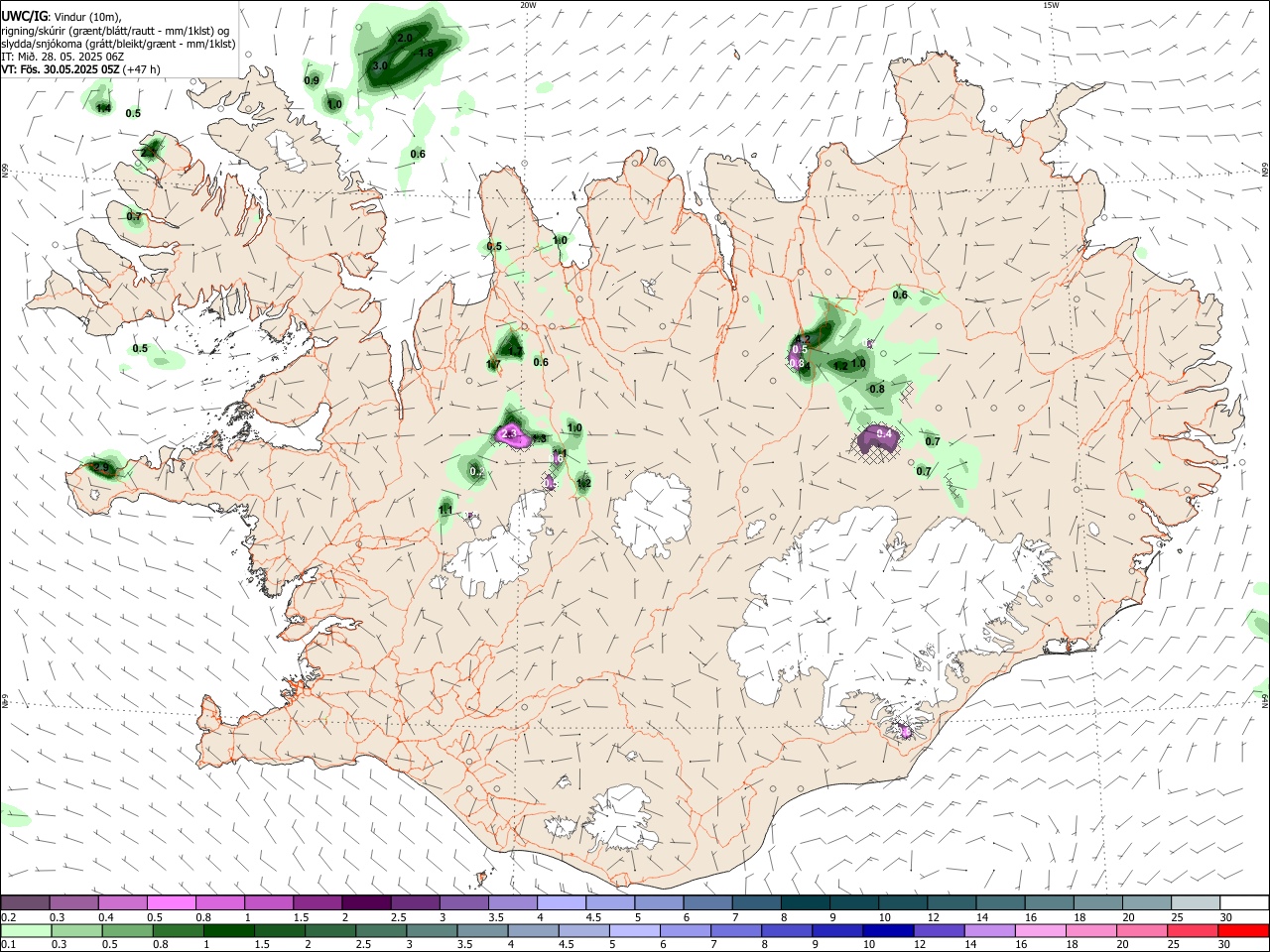Click the rain legend swatch labeled 8
The image size is (1270, 952).
pyautogui.click(x=786, y=930)
